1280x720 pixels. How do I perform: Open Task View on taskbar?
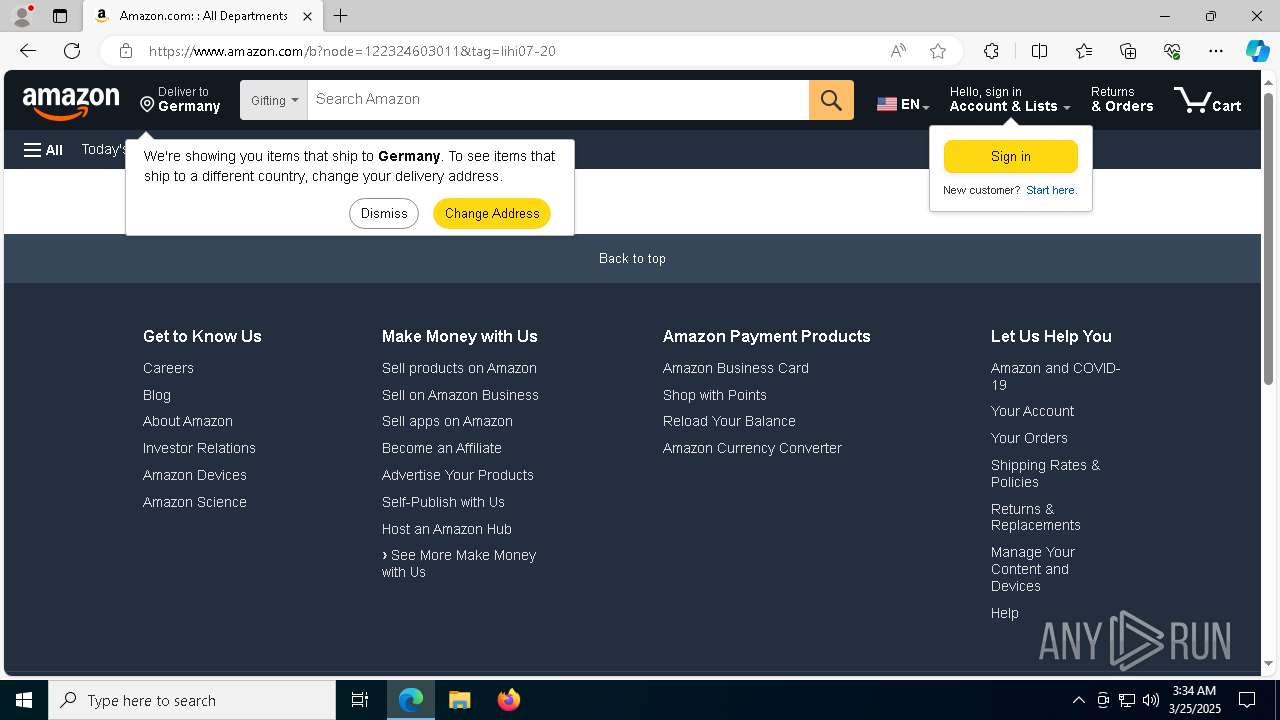[360, 700]
